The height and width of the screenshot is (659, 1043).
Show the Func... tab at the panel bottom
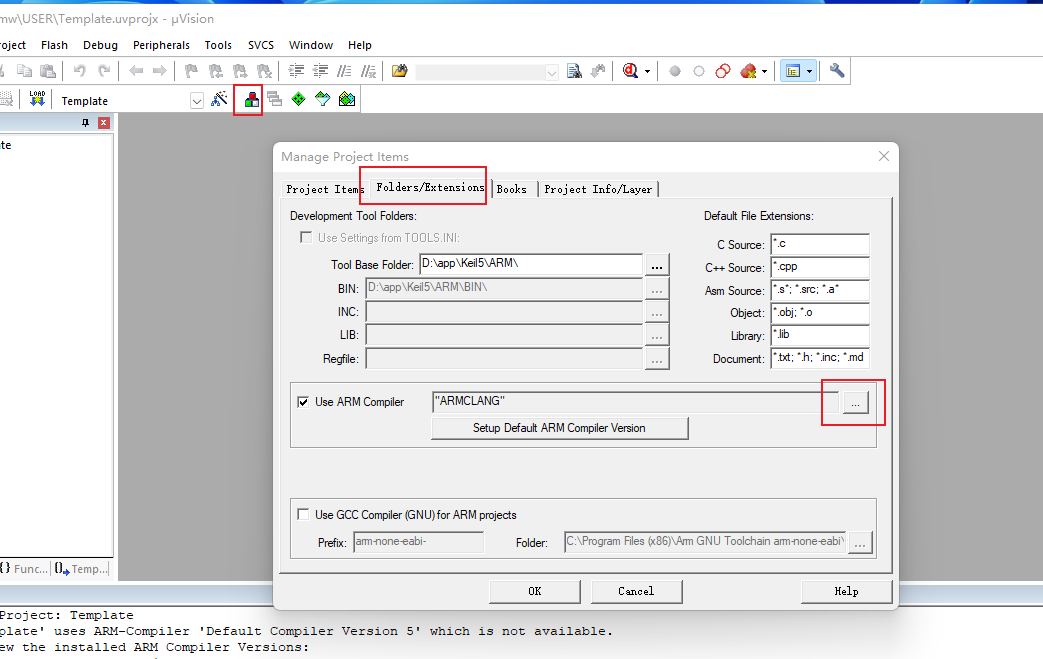pos(25,569)
